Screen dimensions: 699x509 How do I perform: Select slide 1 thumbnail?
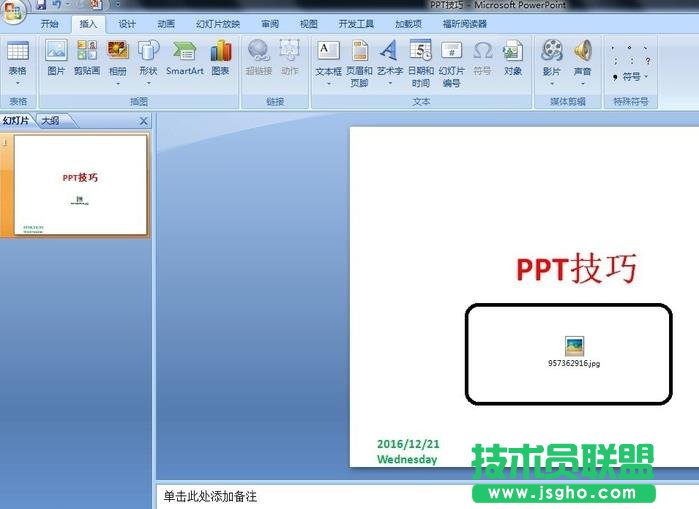pos(81,185)
